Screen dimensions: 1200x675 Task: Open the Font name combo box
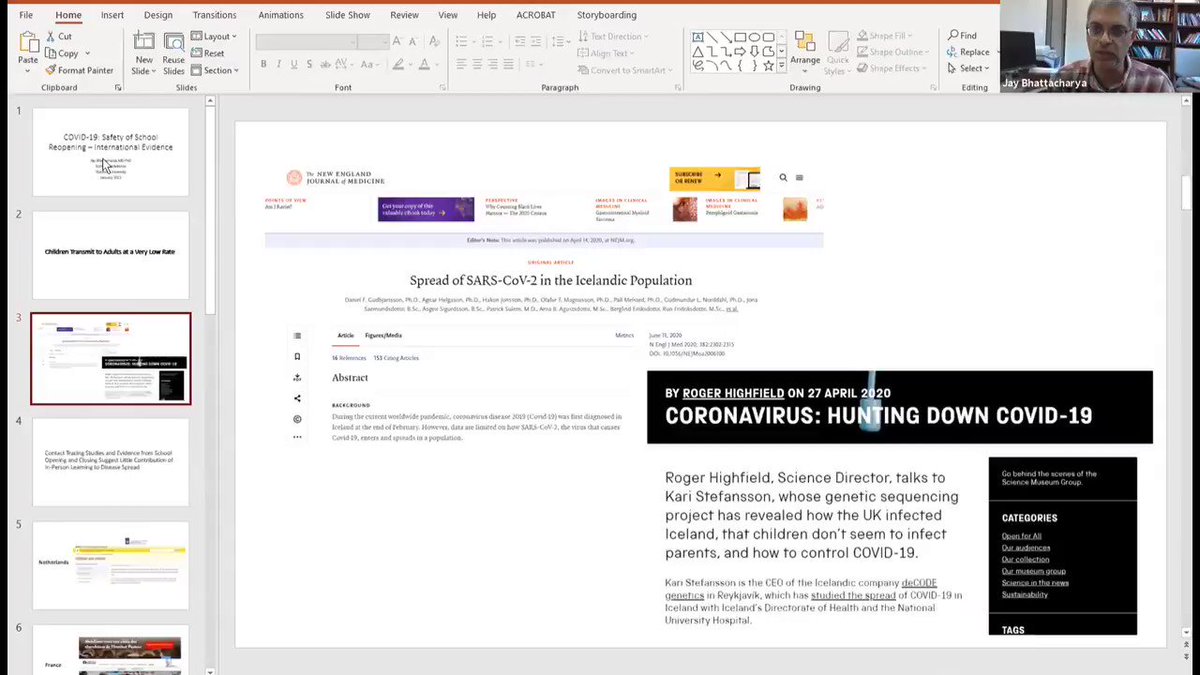point(306,42)
